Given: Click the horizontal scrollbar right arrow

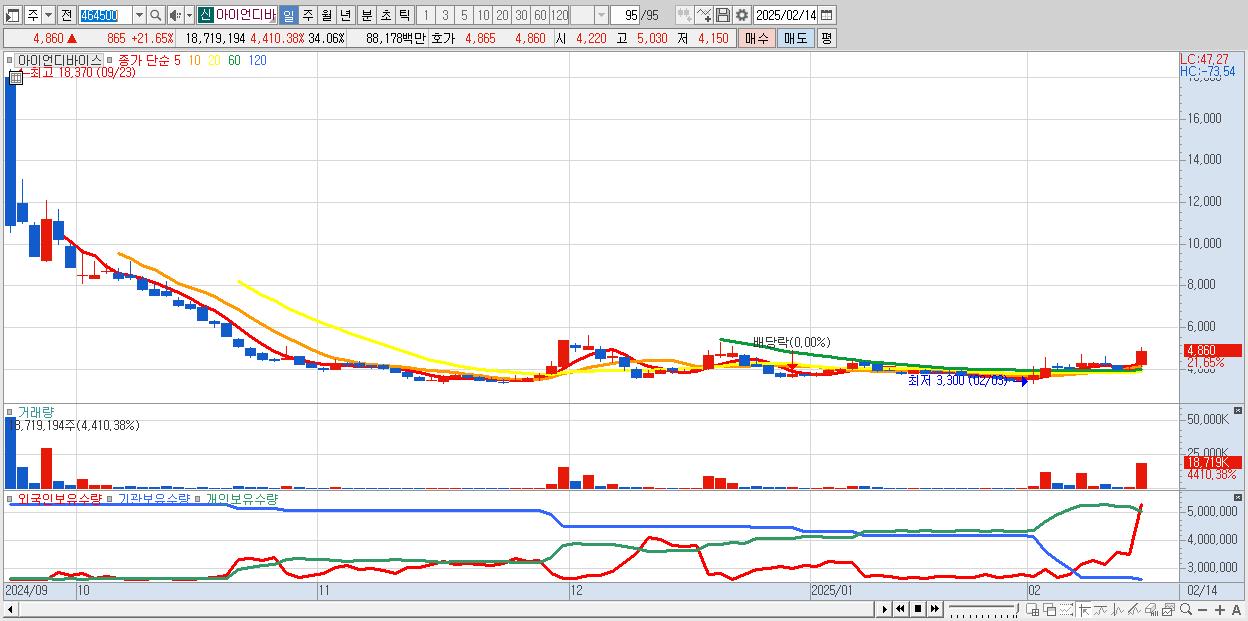Looking at the screenshot, I should [x=882, y=609].
